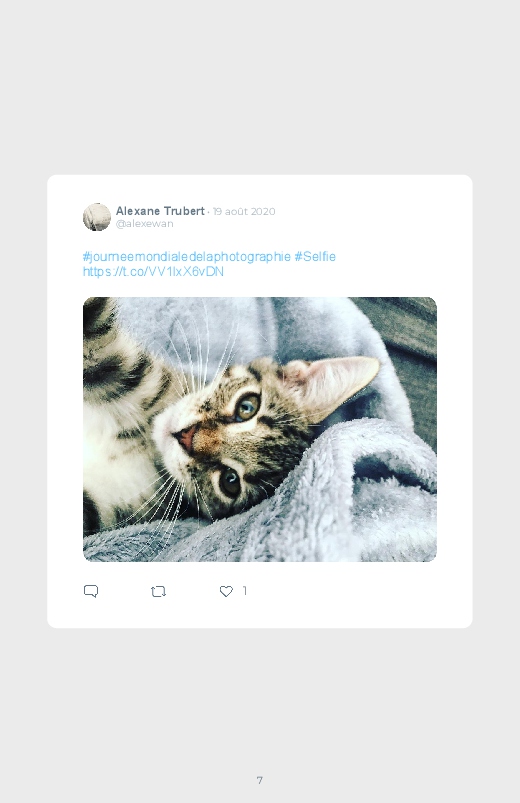The image size is (520, 803).
Task: Click the kitten's striped paw
Action: tap(110, 353)
